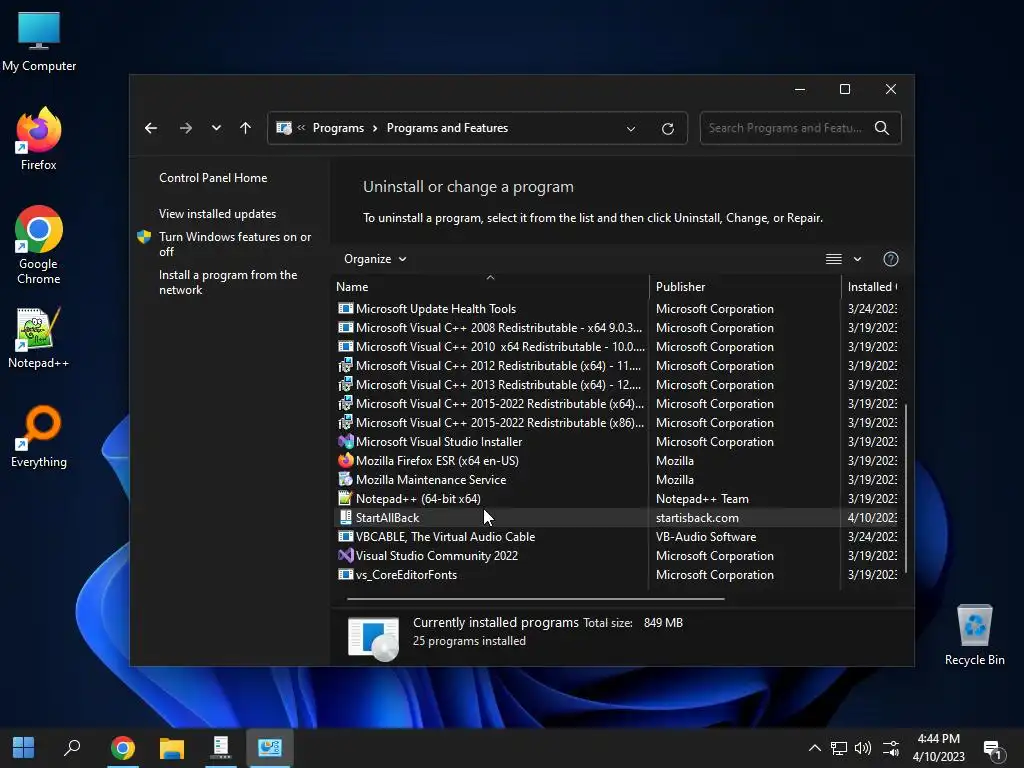Viewport: 1024px width, 768px height.
Task: Open Turn Windows features on or off
Action: point(235,244)
